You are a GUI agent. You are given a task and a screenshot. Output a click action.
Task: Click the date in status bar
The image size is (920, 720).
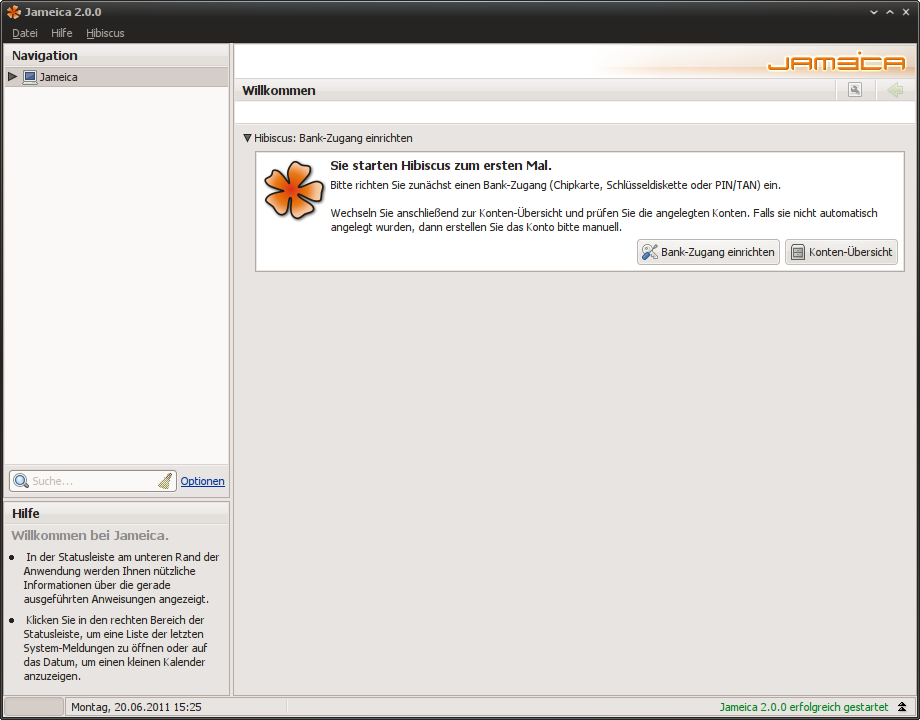[136, 707]
